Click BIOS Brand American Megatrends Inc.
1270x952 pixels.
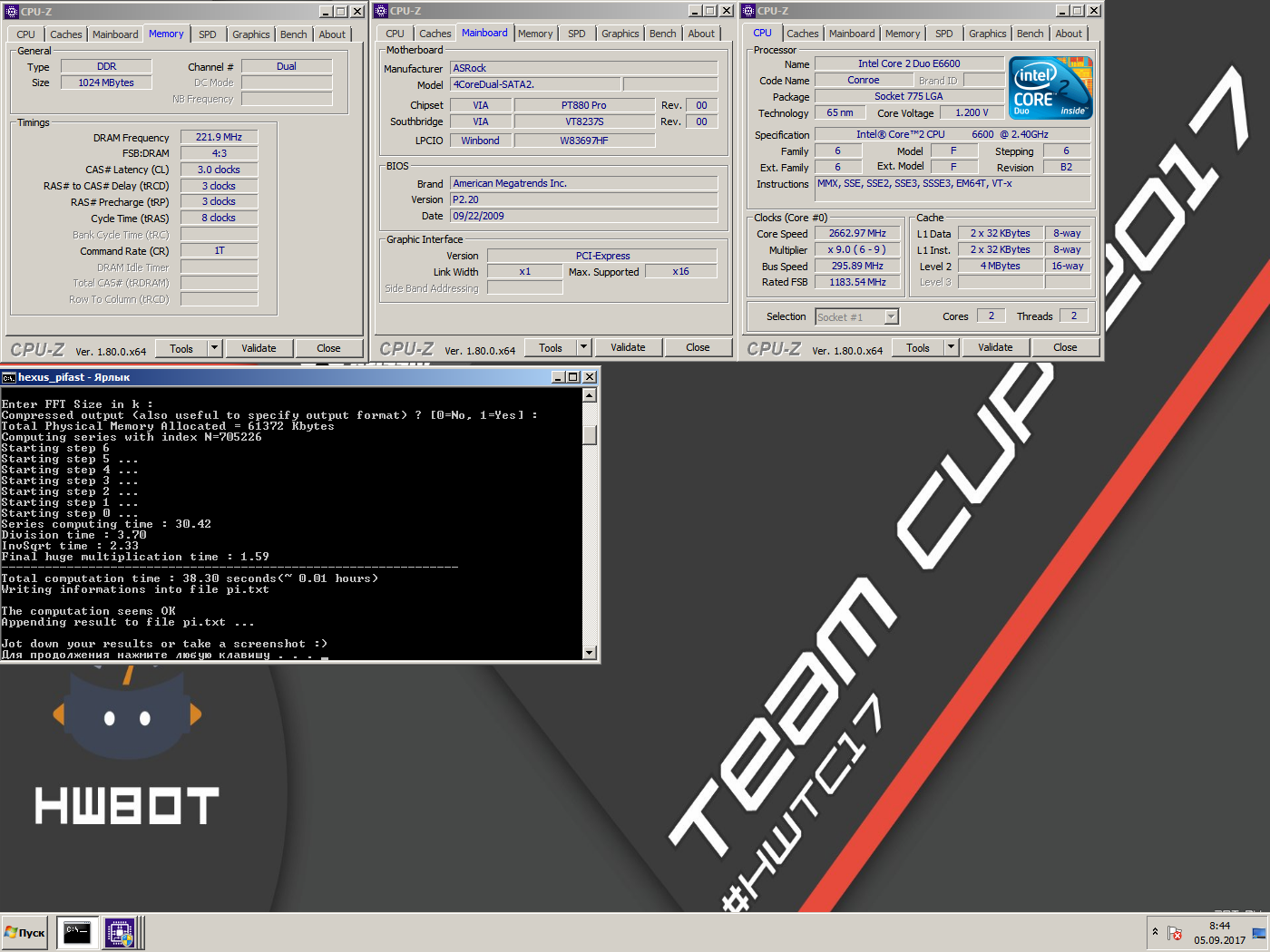coord(584,183)
